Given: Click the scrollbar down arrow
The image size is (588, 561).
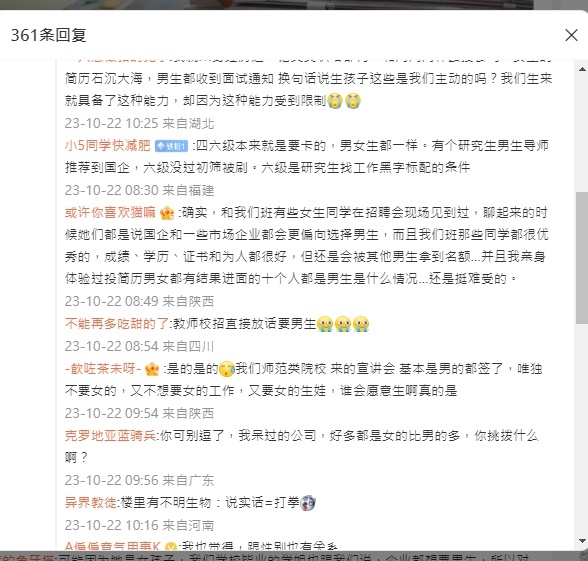Looking at the screenshot, I should [582, 541].
